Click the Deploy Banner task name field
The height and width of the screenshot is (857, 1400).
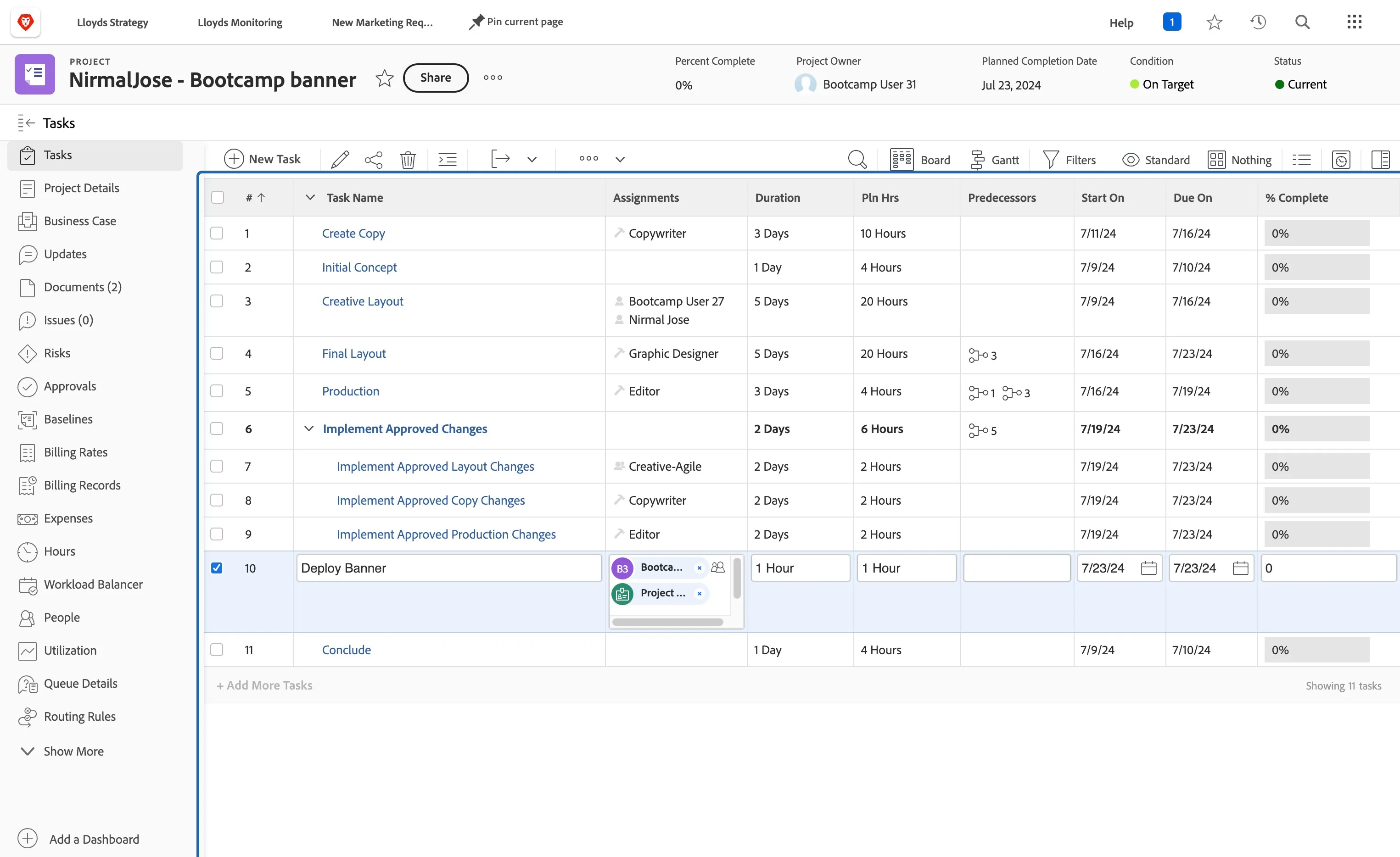(x=448, y=568)
